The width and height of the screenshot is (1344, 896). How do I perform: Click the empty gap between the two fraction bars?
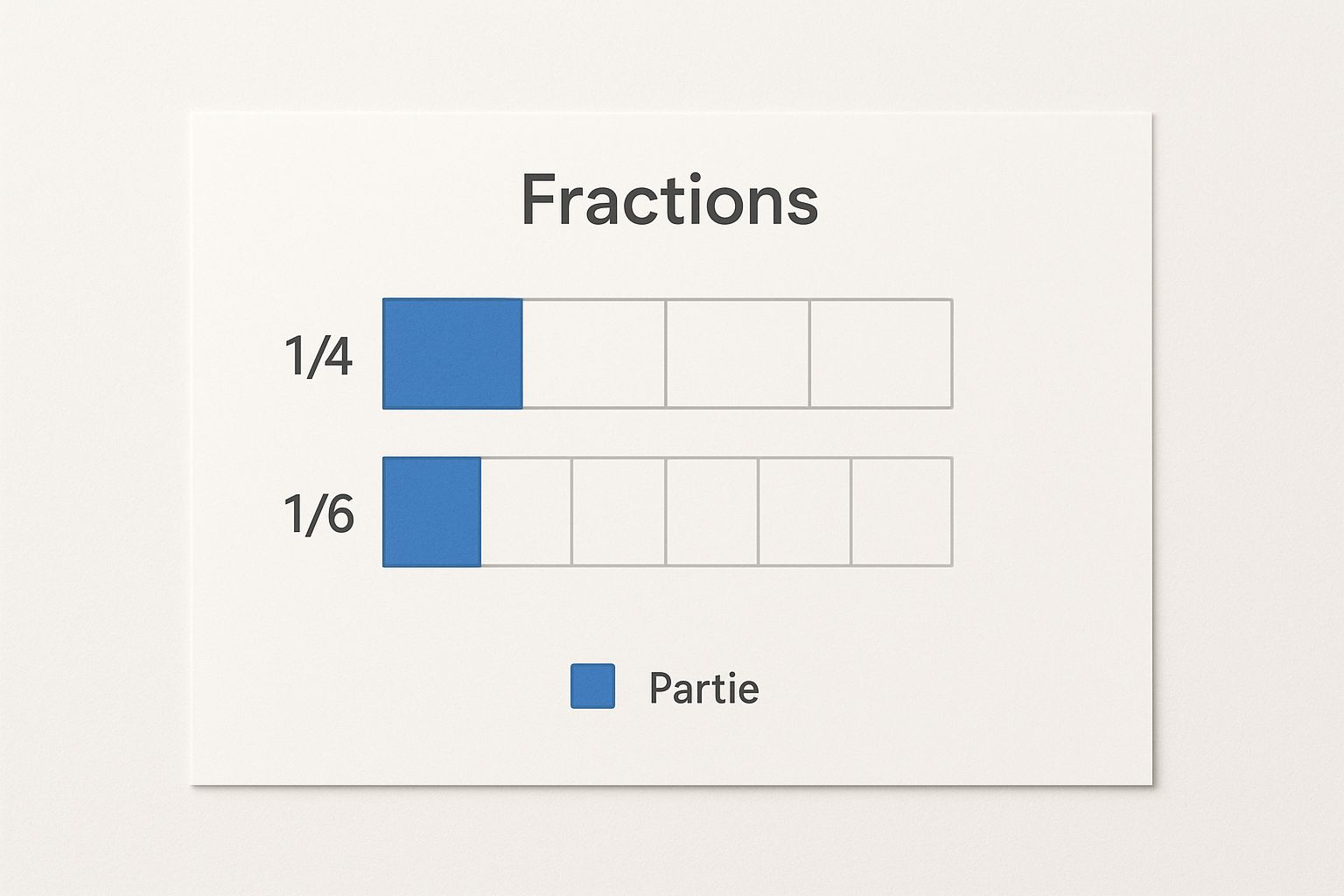click(668, 432)
